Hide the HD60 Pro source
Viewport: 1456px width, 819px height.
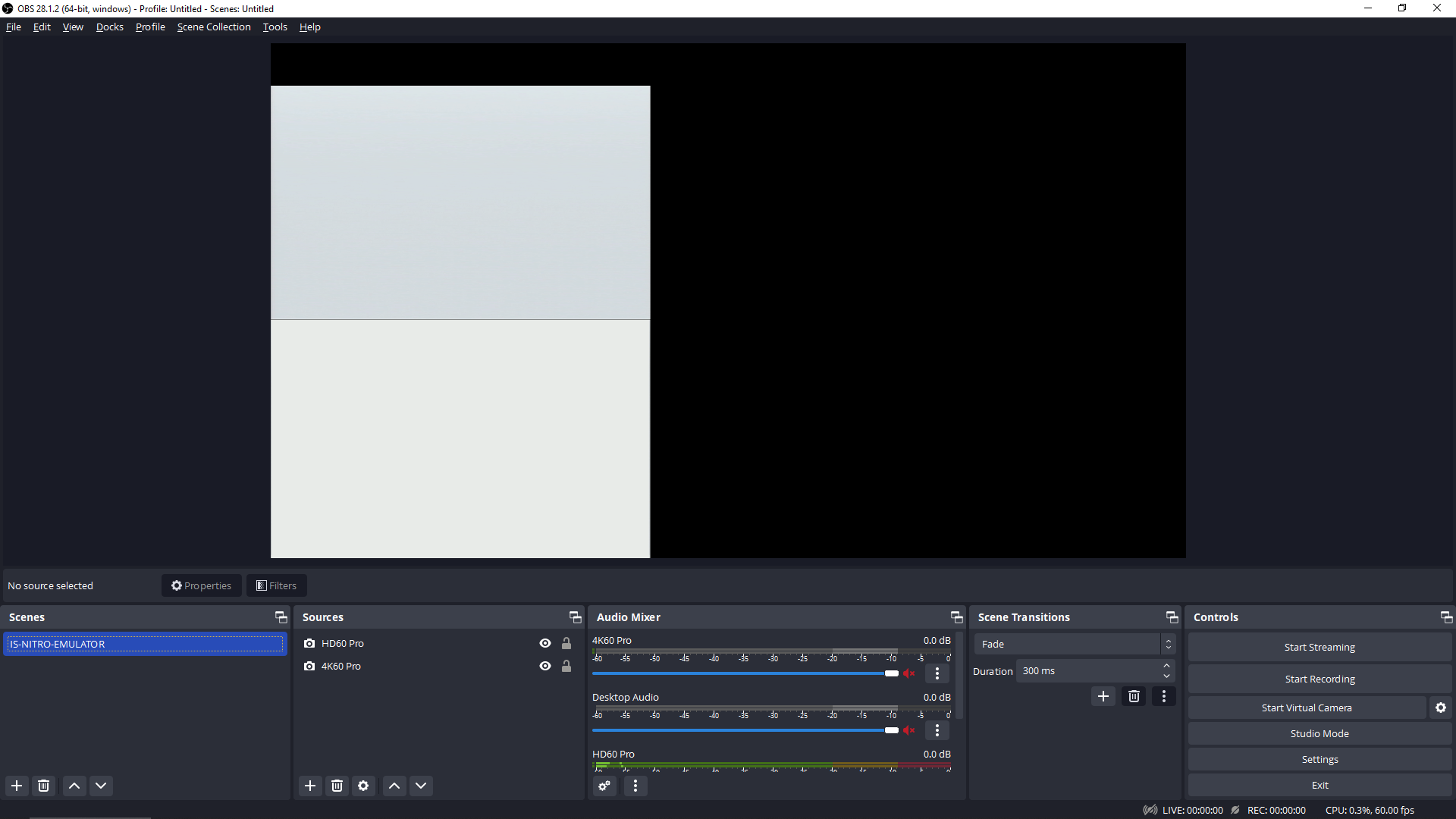click(545, 643)
